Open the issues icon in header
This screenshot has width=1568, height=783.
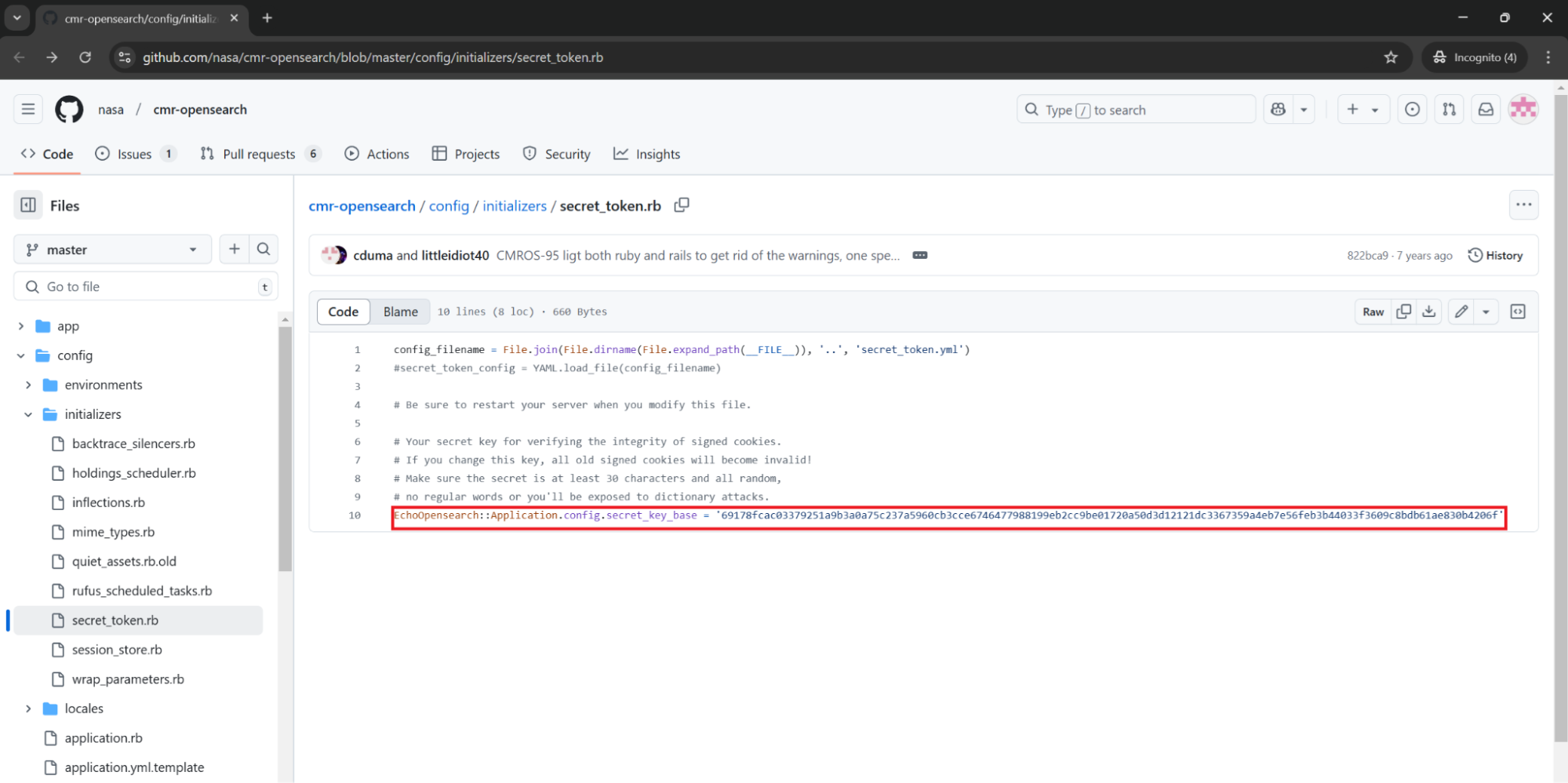[x=1412, y=110]
